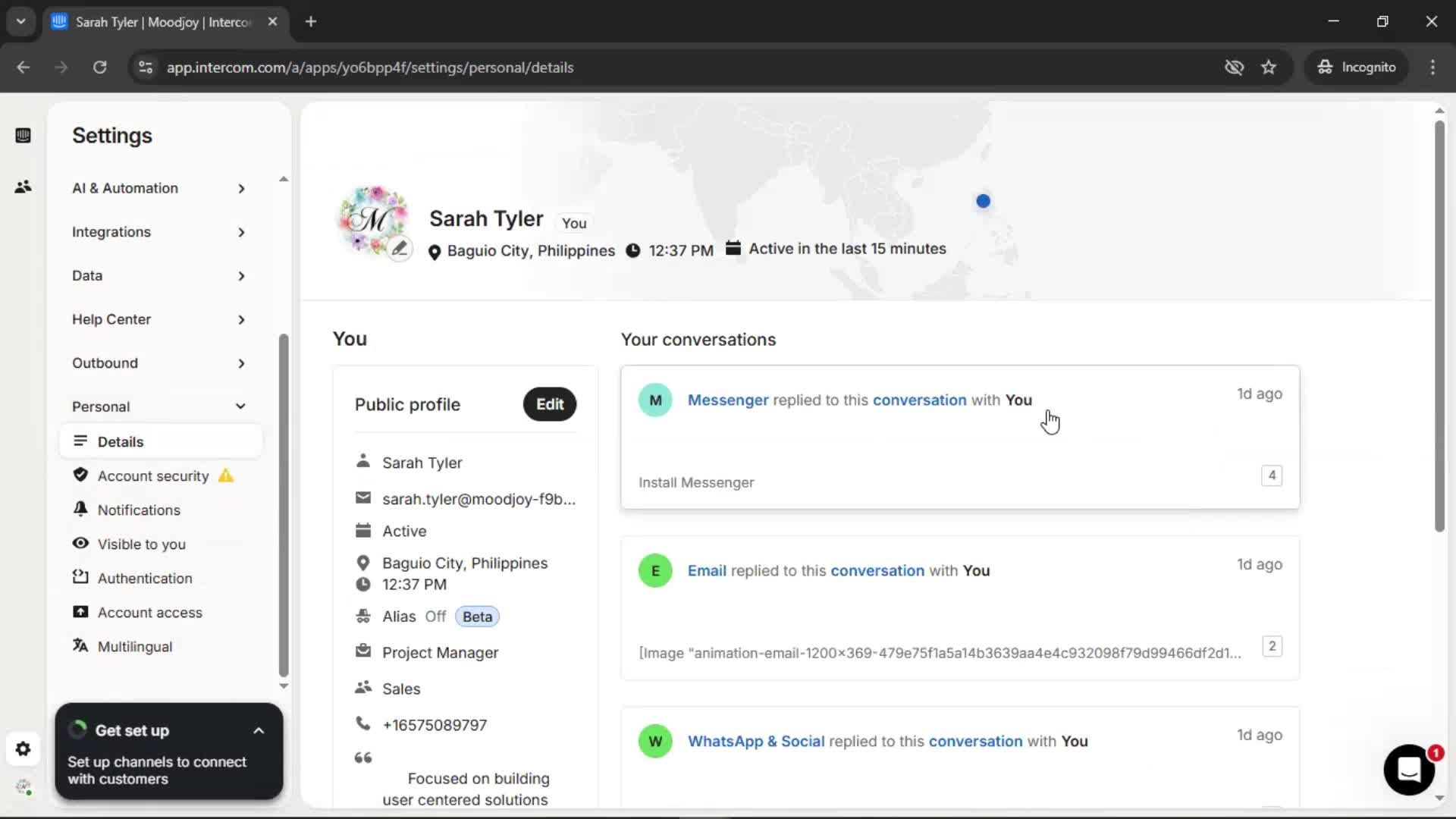Image resolution: width=1456 pixels, height=819 pixels.
Task: Click the reply count badge showing 4
Action: click(1272, 475)
